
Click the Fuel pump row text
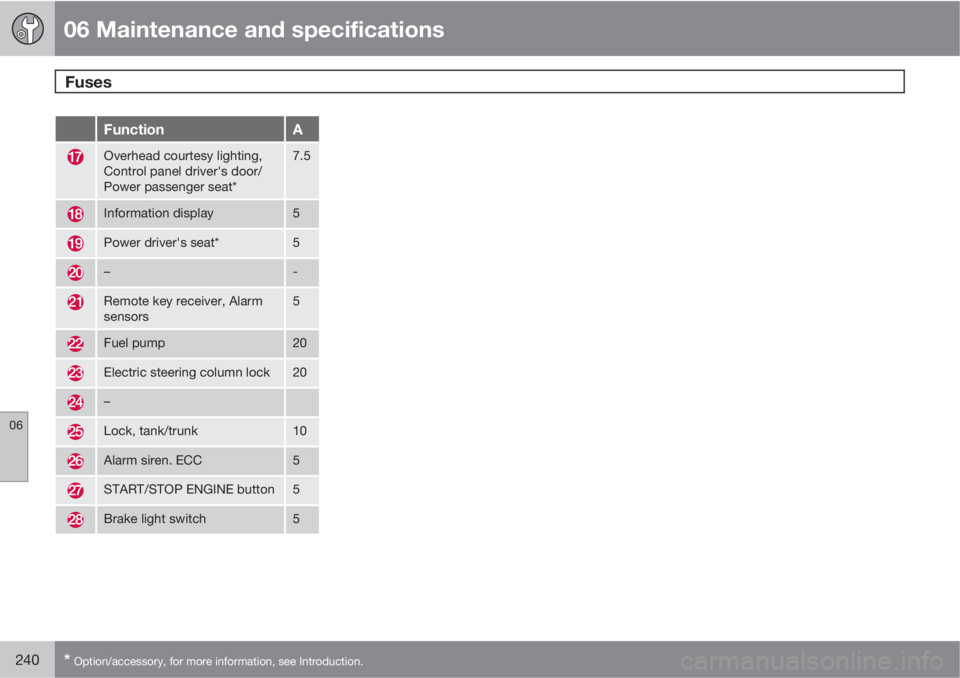134,343
